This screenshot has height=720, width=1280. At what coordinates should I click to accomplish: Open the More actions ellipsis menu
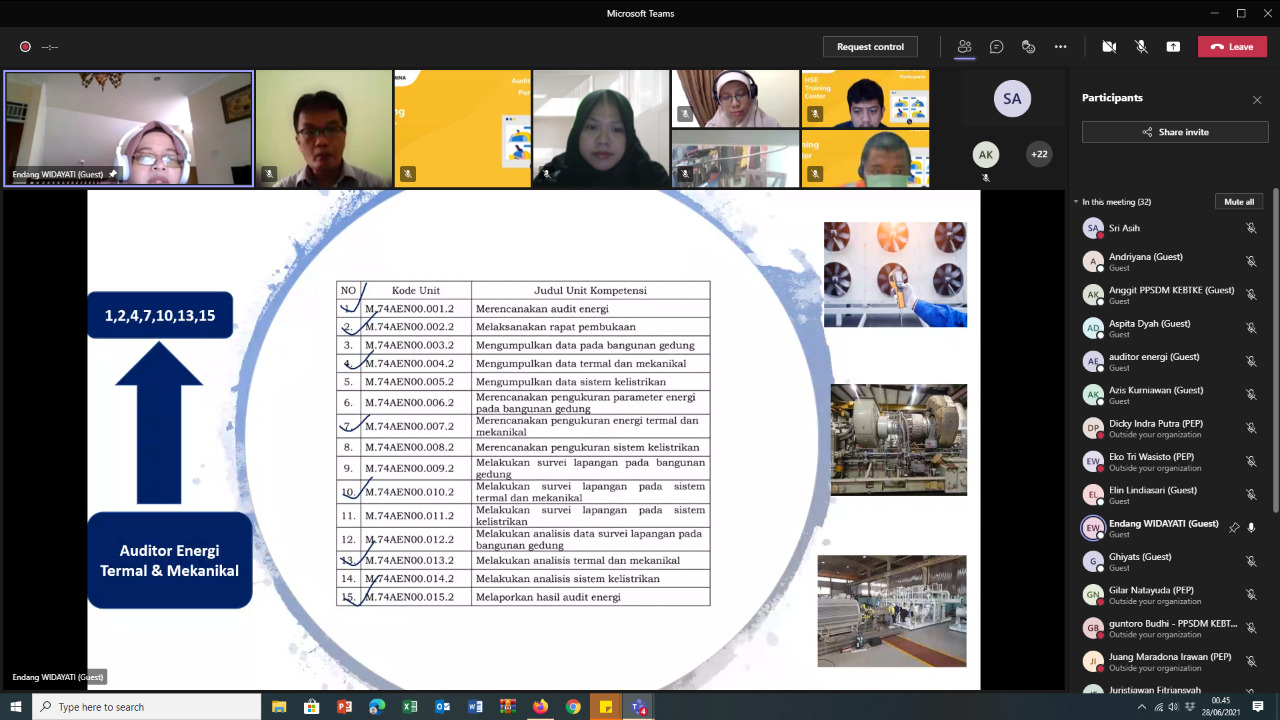[1060, 47]
